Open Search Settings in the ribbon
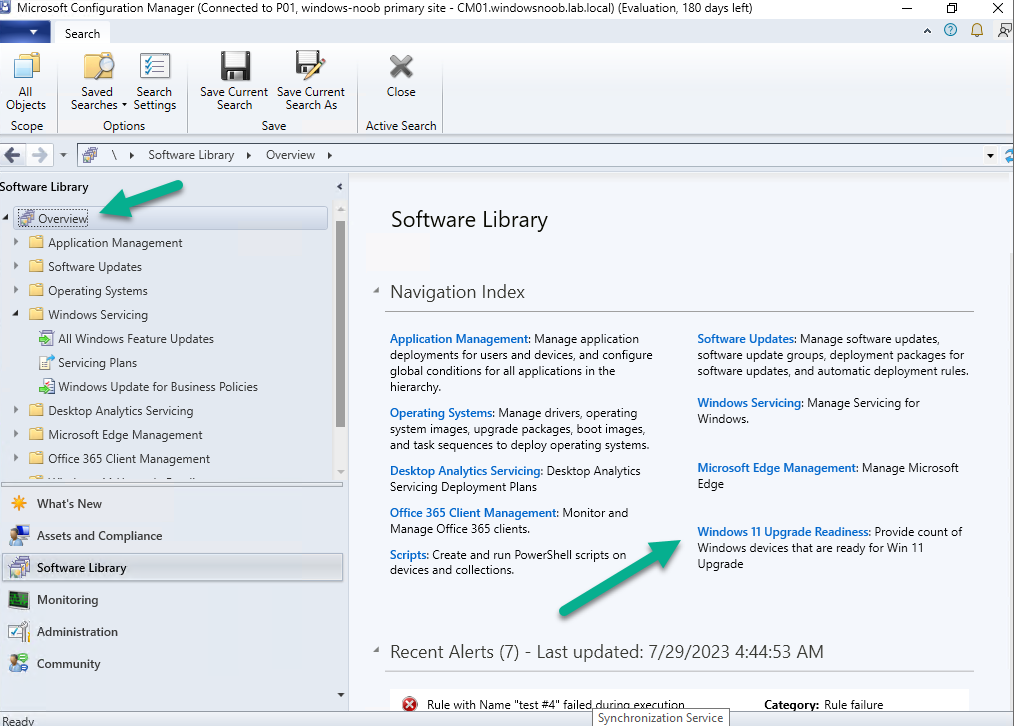 pos(155,81)
